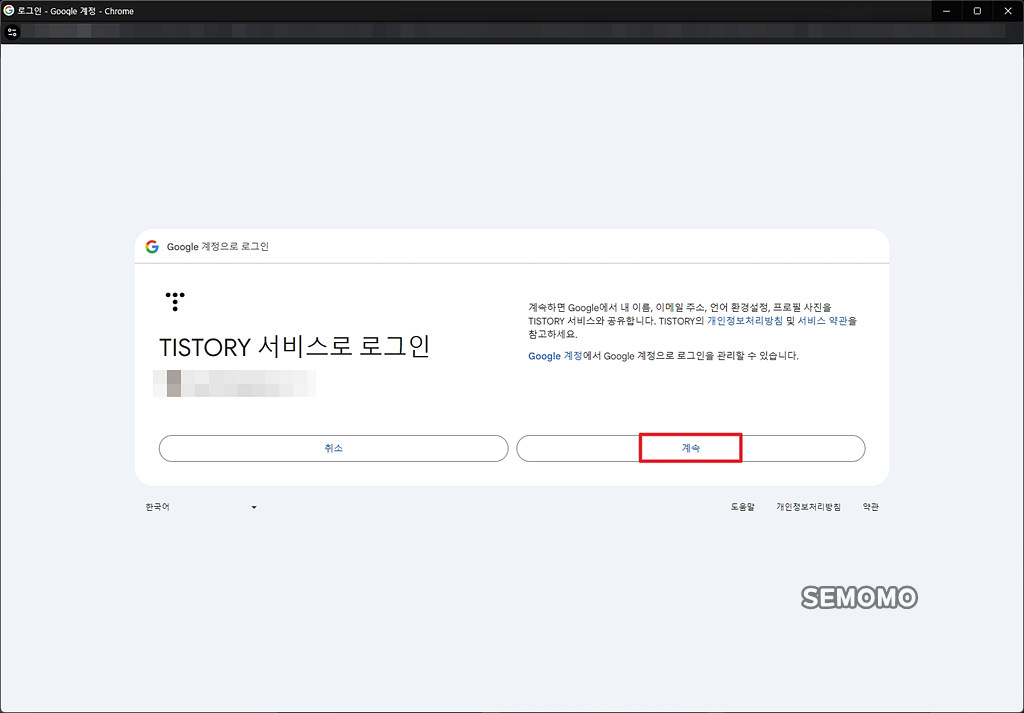
Task: Click the 취소 (Cancel) button
Action: click(x=333, y=449)
